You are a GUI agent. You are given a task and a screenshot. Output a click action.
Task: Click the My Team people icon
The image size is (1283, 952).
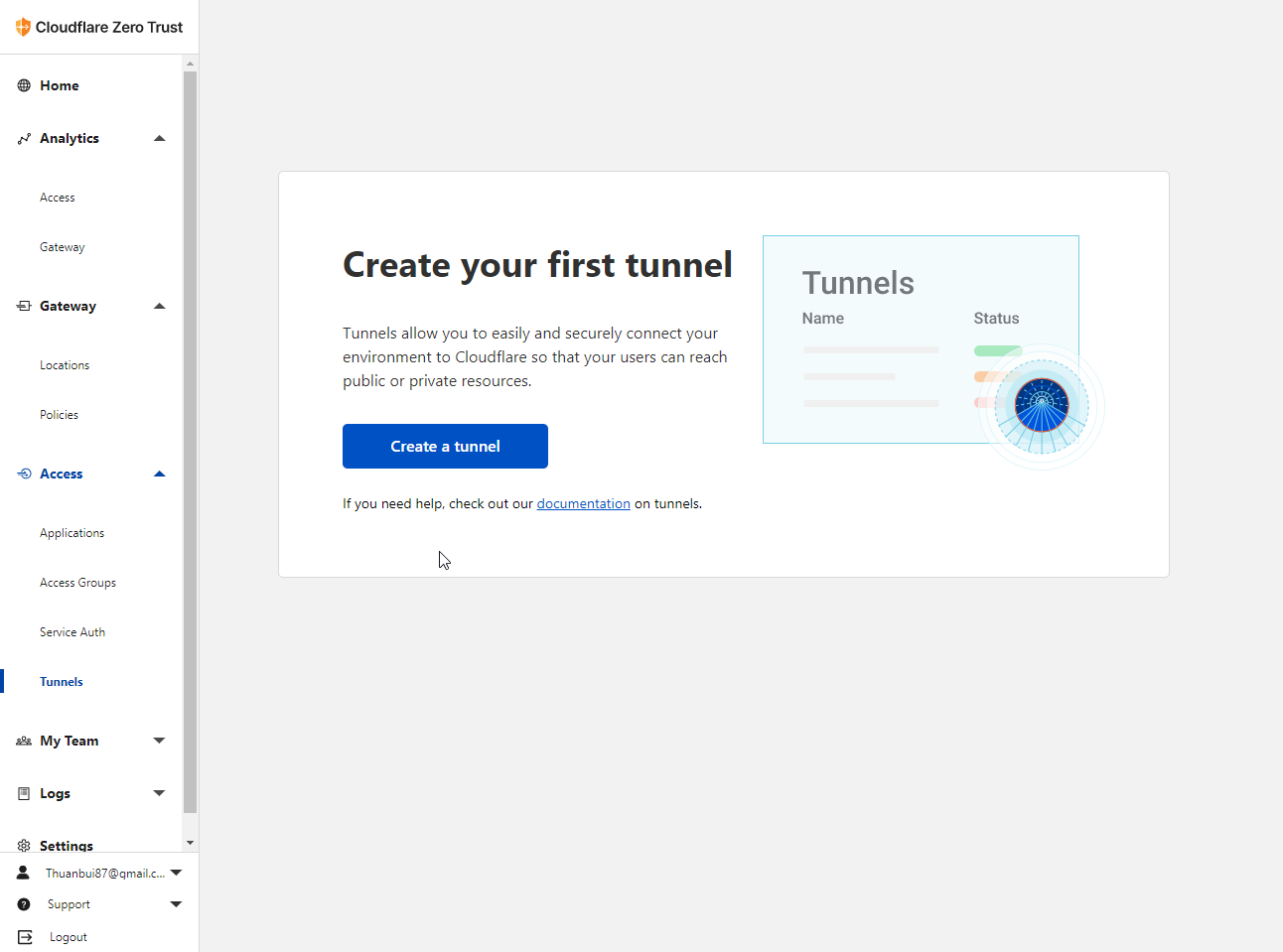pyautogui.click(x=24, y=741)
